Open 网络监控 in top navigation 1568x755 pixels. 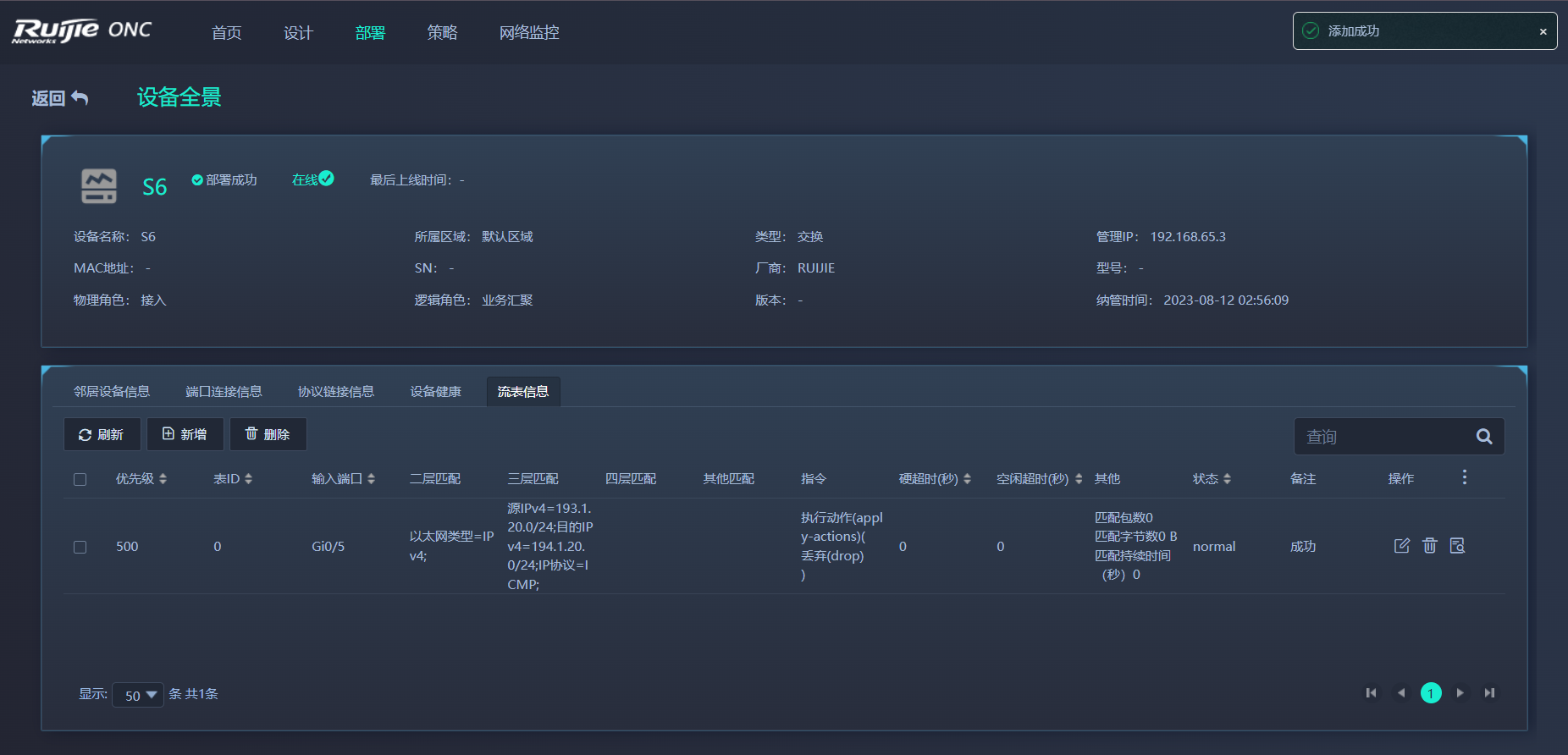[x=529, y=32]
